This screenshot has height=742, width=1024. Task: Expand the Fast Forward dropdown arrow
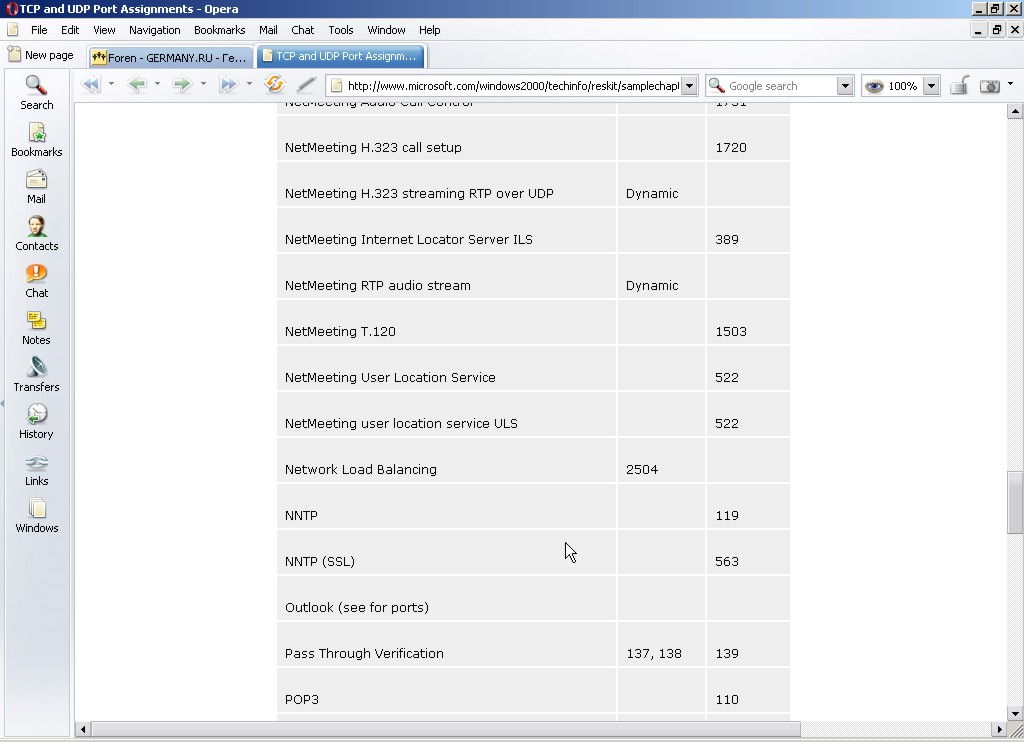pyautogui.click(x=249, y=84)
